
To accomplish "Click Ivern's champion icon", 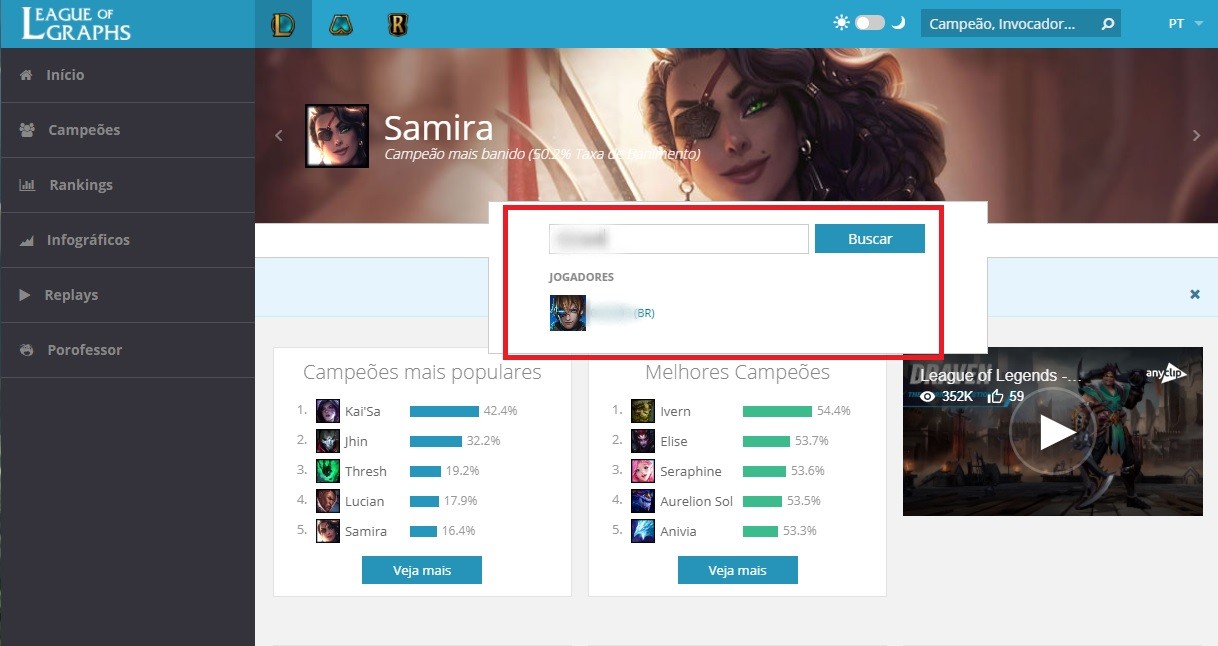I will click(x=643, y=411).
